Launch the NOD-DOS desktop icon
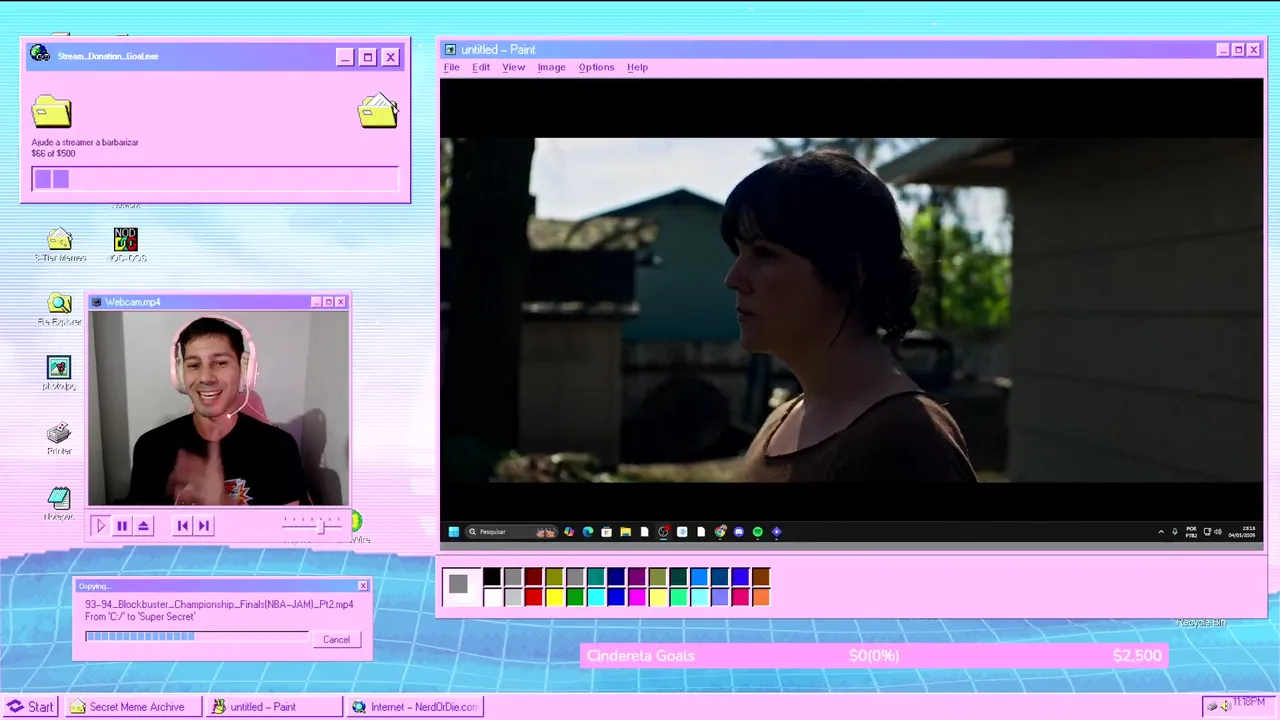Image resolution: width=1280 pixels, height=720 pixels. pos(125,245)
